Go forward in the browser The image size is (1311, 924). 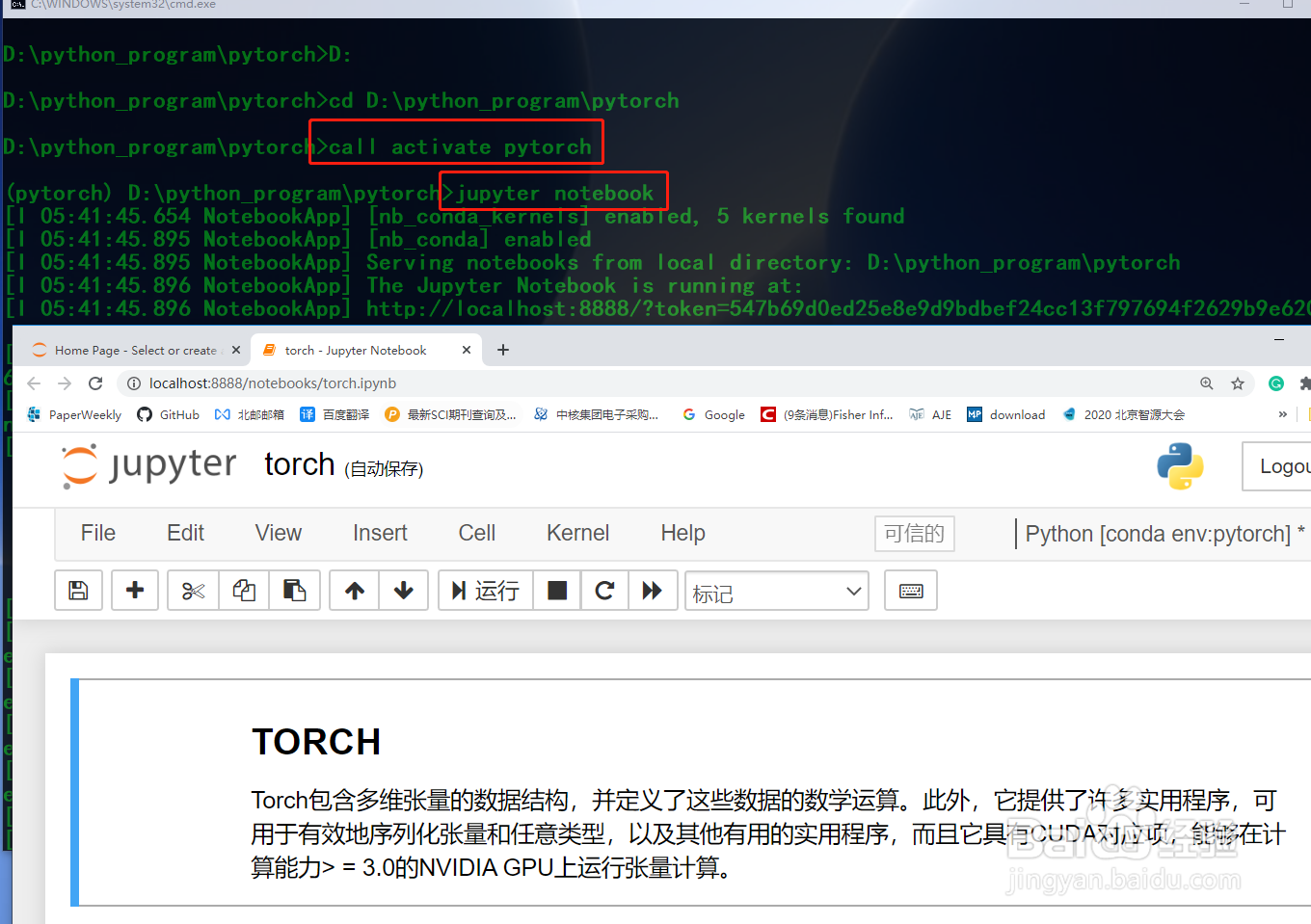point(65,383)
